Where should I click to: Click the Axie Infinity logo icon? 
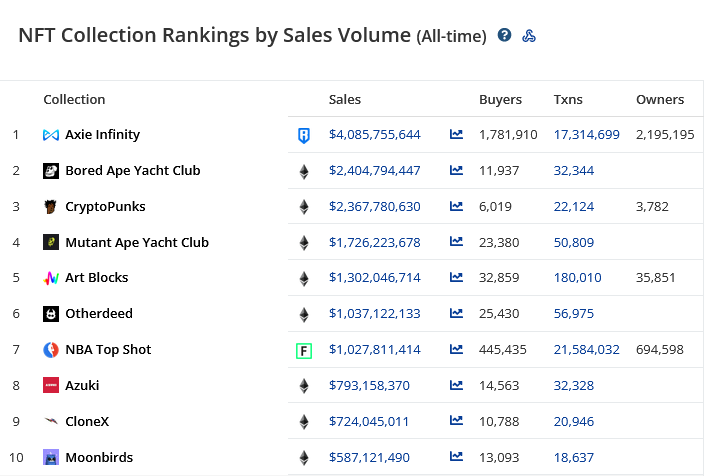click(x=51, y=135)
